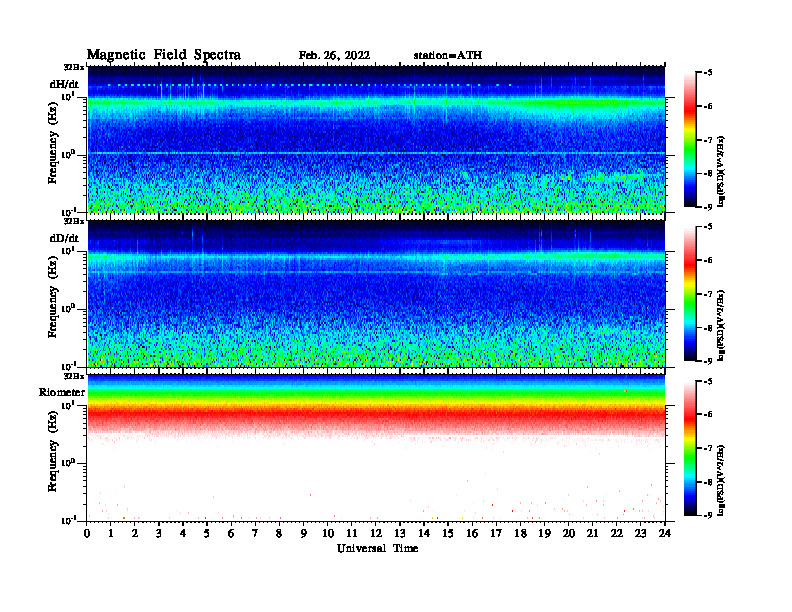Click the 'dH/dt' panel label
Screen dimensions: 792x612
click(x=64, y=84)
